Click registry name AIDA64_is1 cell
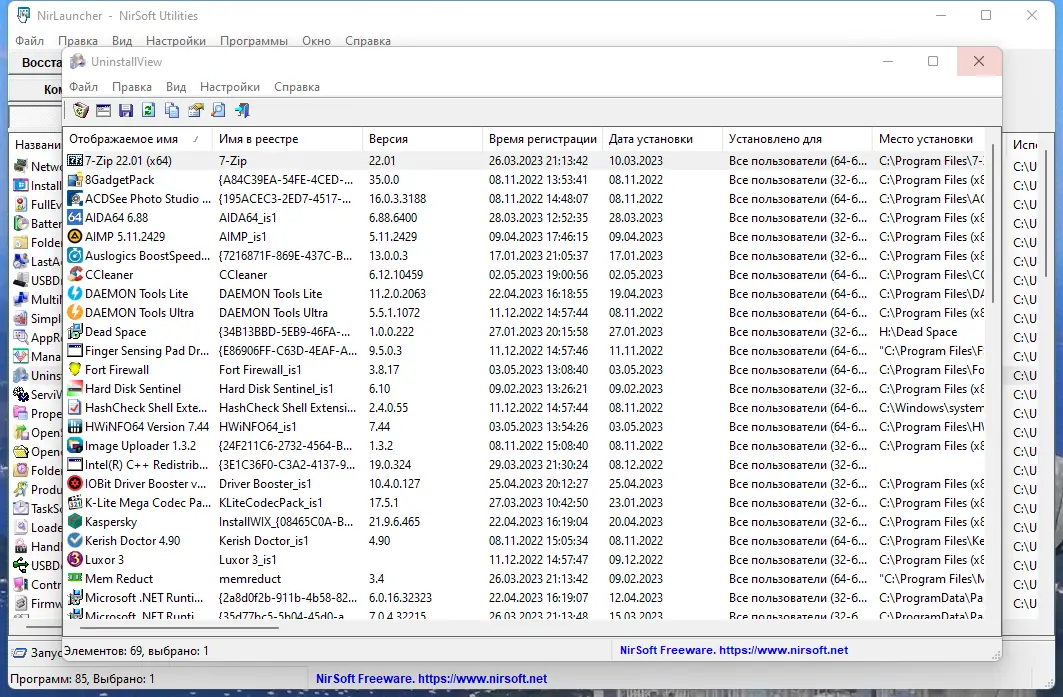 247,218
